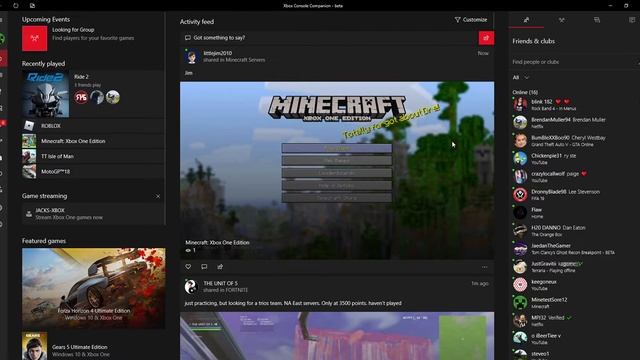640x360 pixels.
Task: Click the icon right of the refresh button in the title bar
Action: [x=32, y=6]
